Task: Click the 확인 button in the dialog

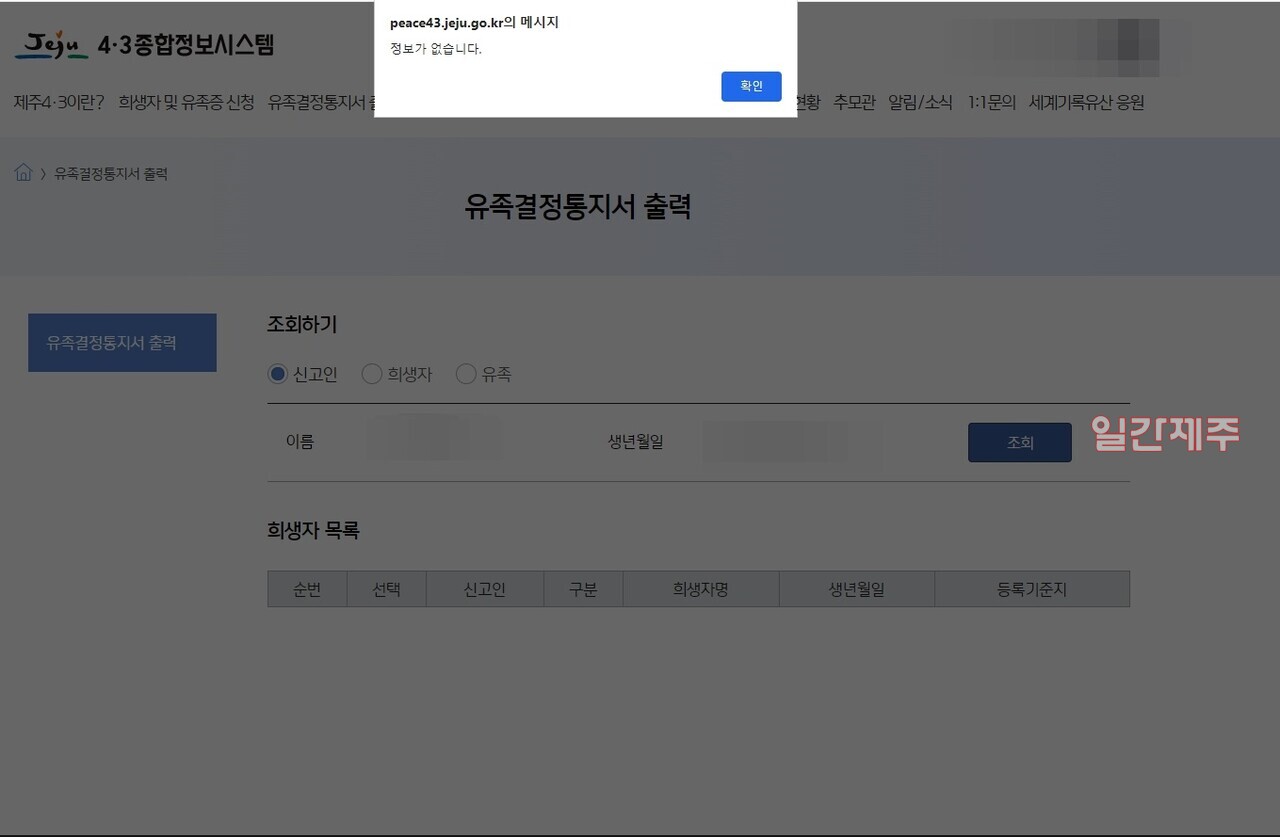Action: pyautogui.click(x=751, y=87)
